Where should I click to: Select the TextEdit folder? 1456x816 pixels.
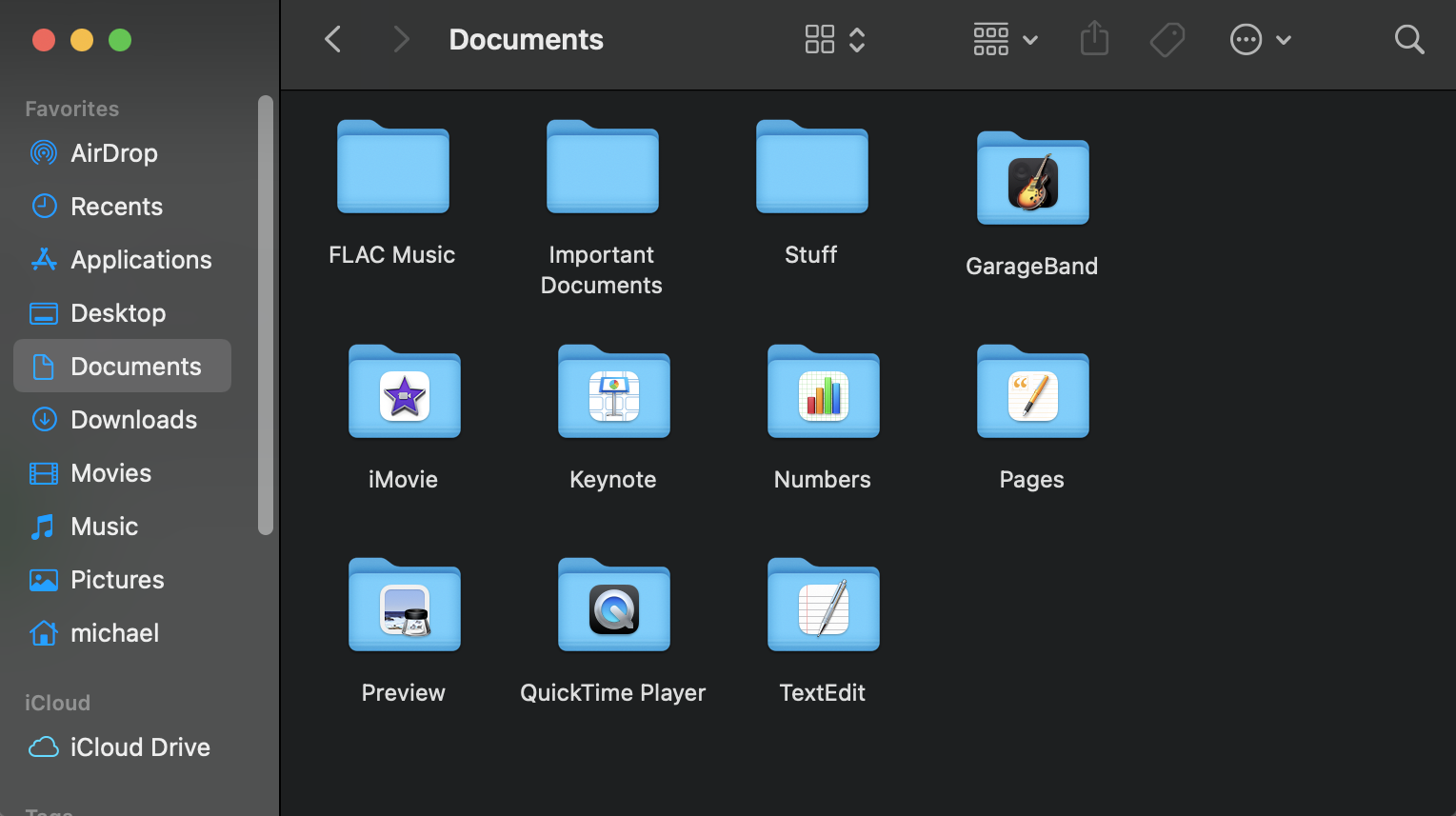pyautogui.click(x=822, y=605)
